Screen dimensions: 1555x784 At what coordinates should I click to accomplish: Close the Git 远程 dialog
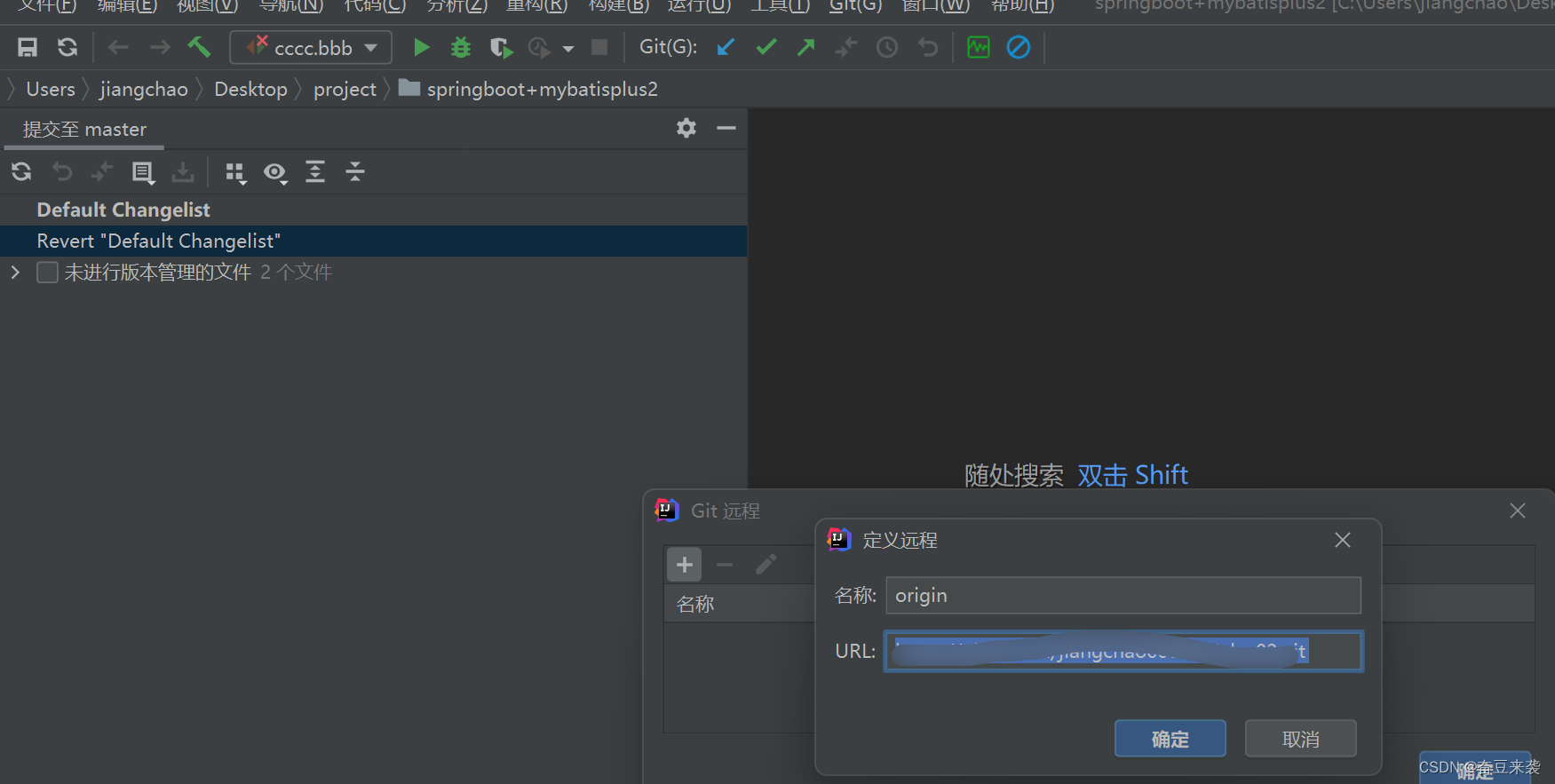click(1518, 511)
